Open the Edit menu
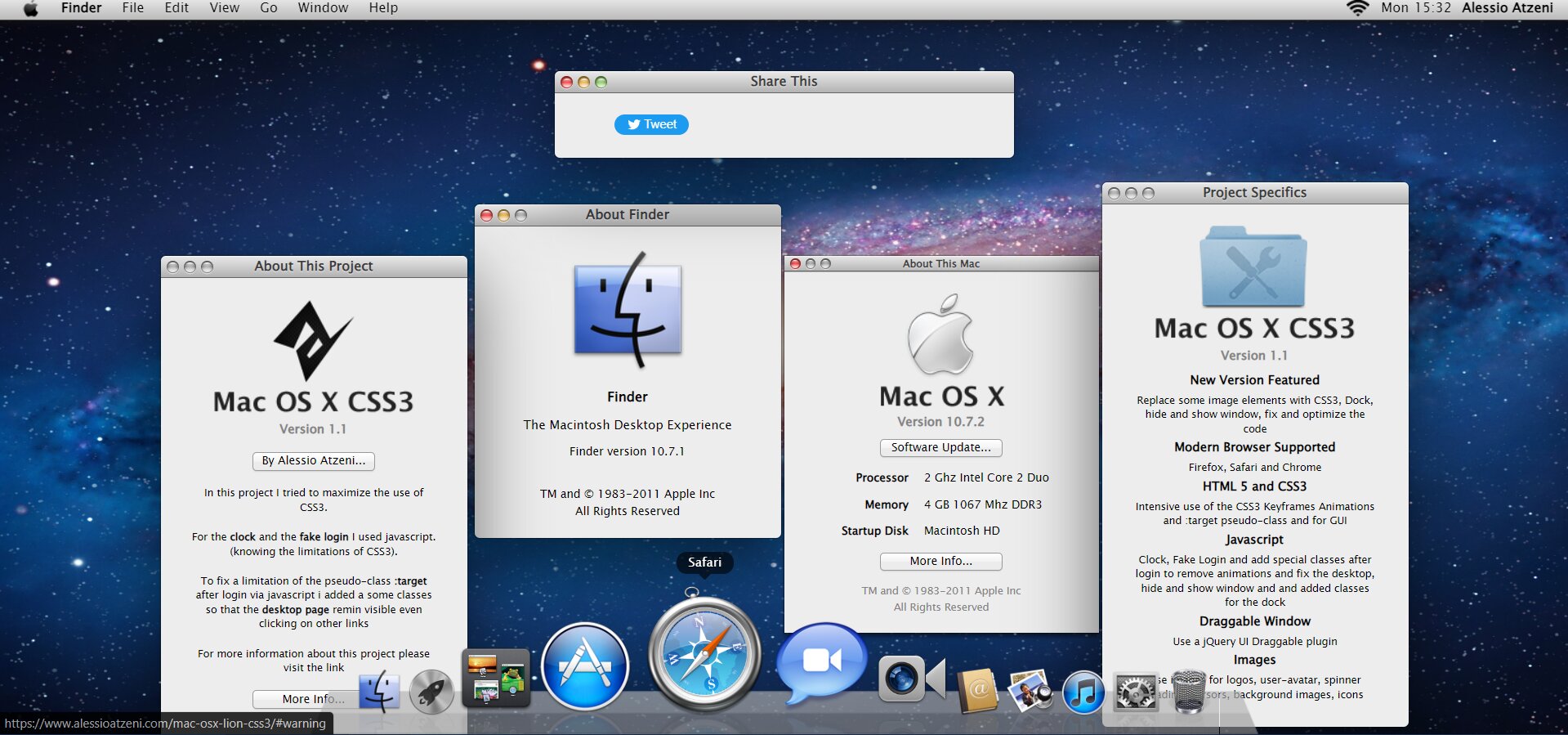Image resolution: width=1568 pixels, height=735 pixels. click(x=176, y=8)
